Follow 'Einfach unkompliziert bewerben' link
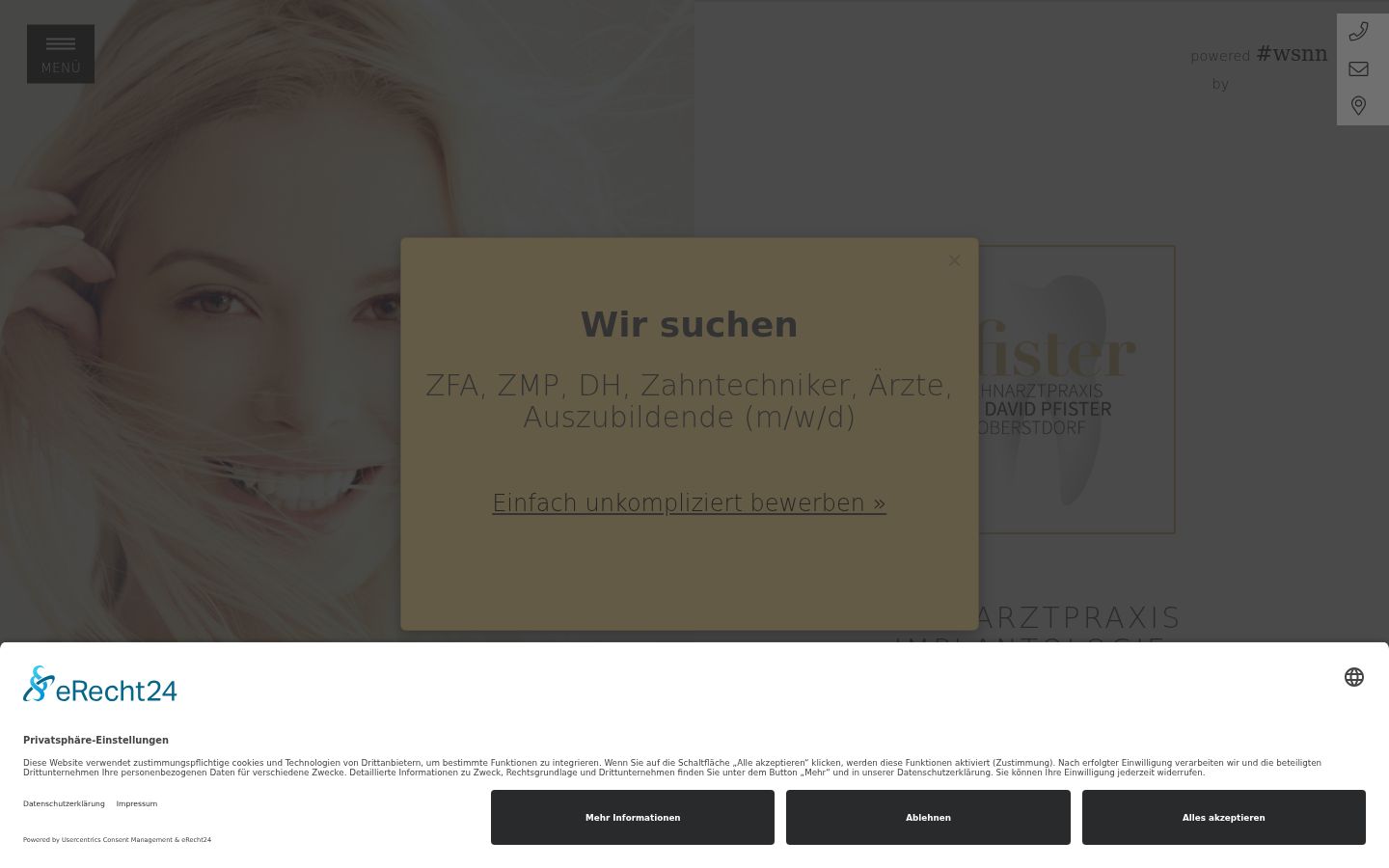Image resolution: width=1389 pixels, height=868 pixels. (x=689, y=502)
